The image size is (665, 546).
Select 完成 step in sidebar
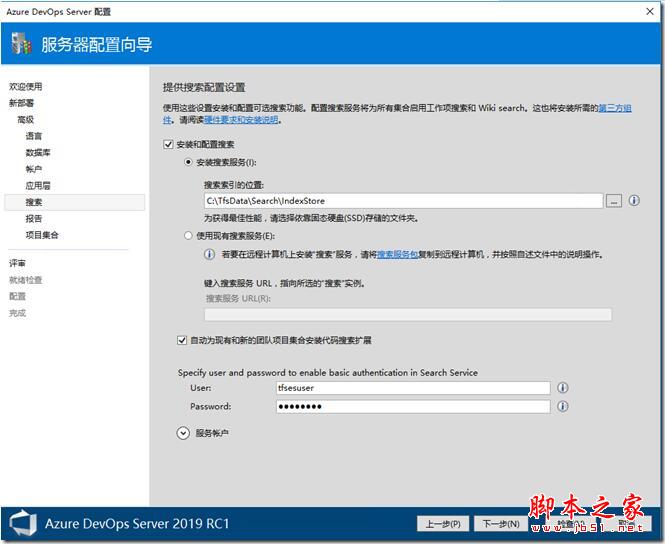click(17, 313)
